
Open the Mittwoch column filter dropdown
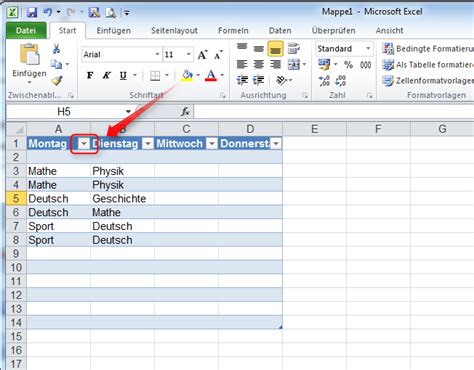(x=212, y=144)
